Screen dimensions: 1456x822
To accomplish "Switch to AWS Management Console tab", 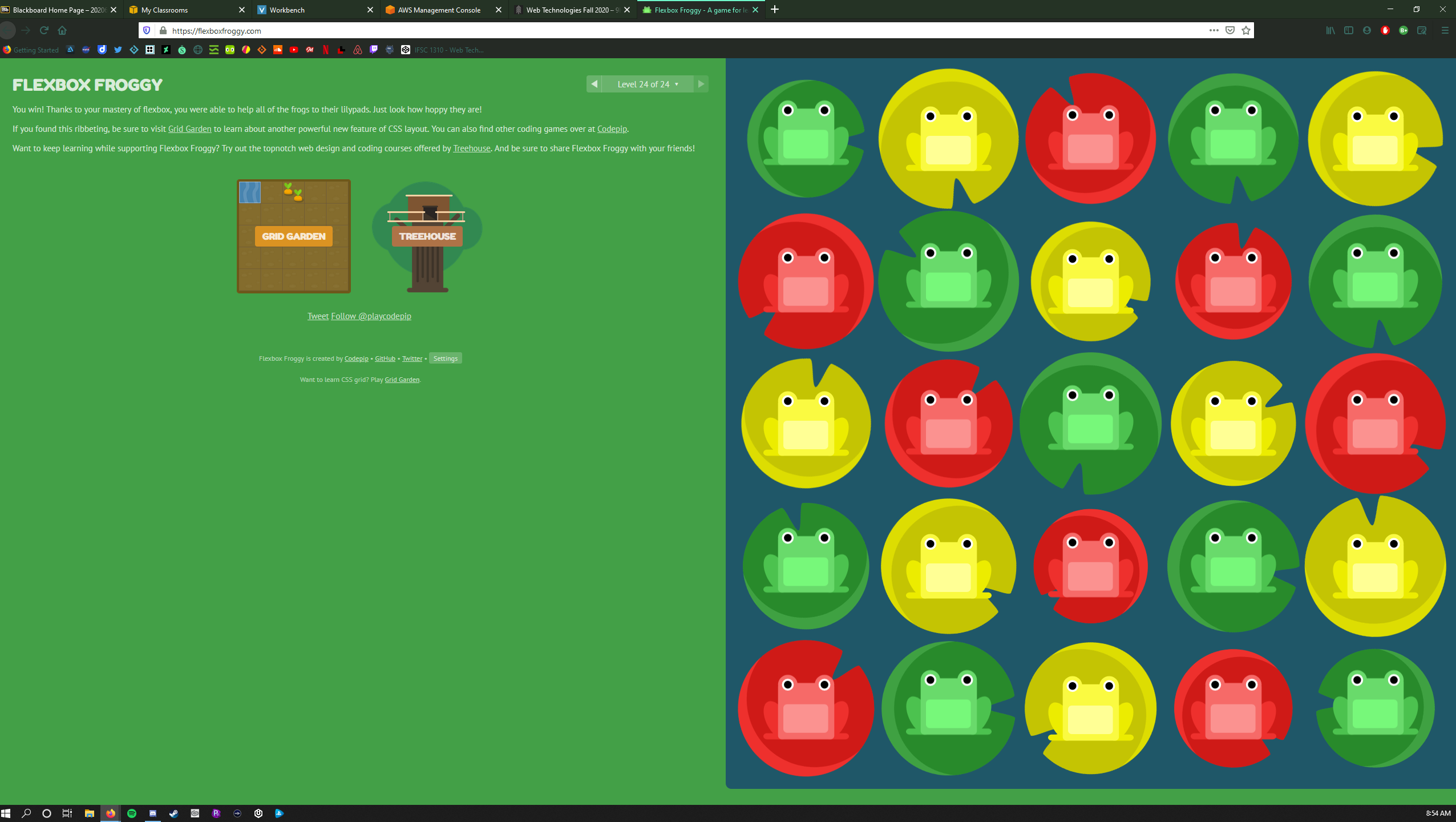I will pyautogui.click(x=443, y=10).
